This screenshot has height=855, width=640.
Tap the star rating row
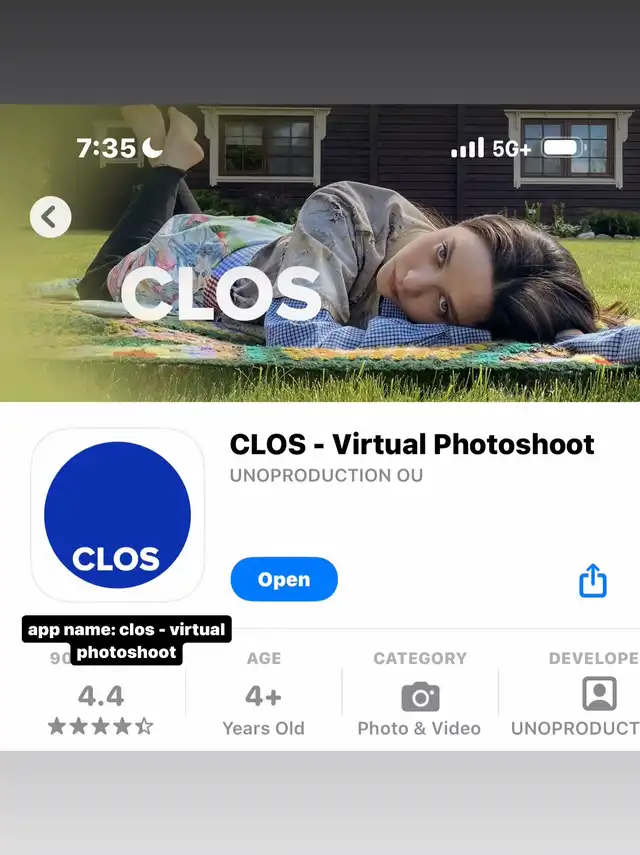101,726
